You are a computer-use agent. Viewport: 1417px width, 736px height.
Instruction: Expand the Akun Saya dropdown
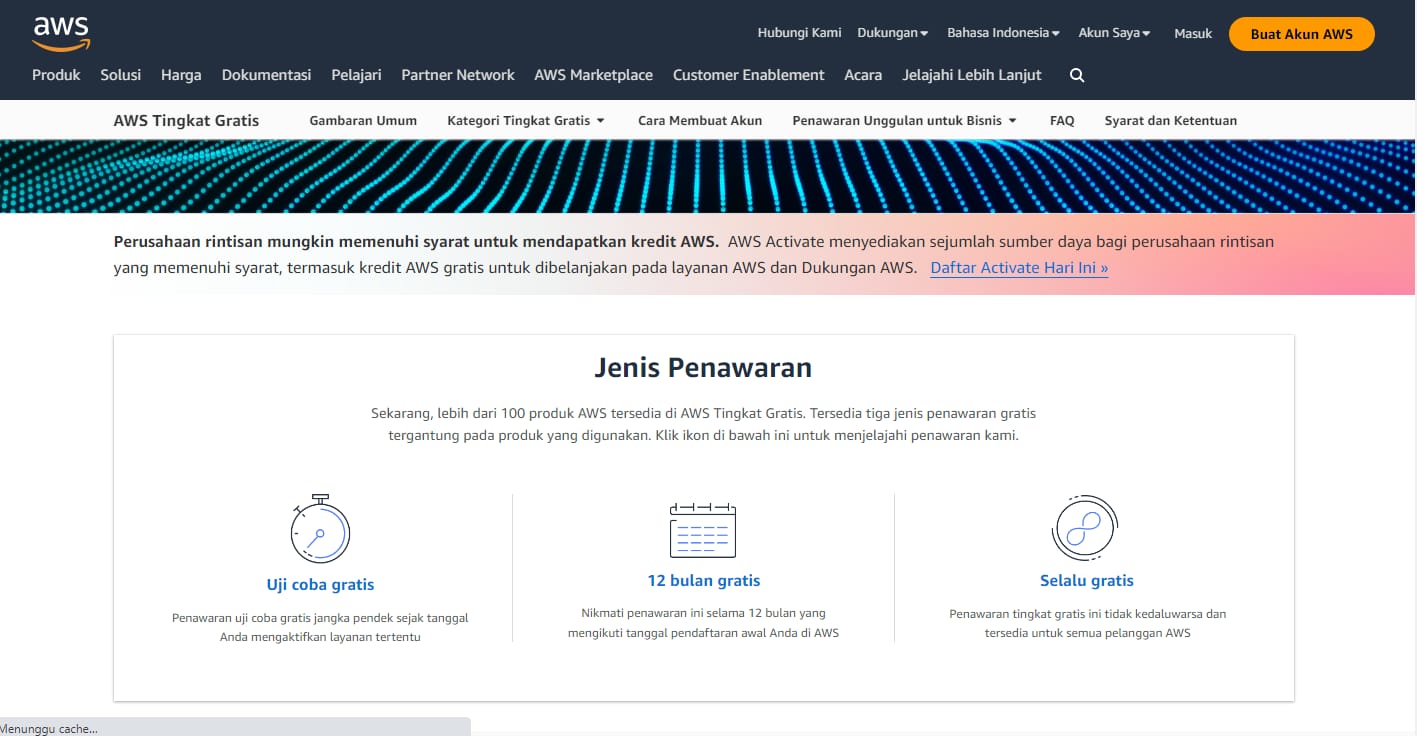1114,33
